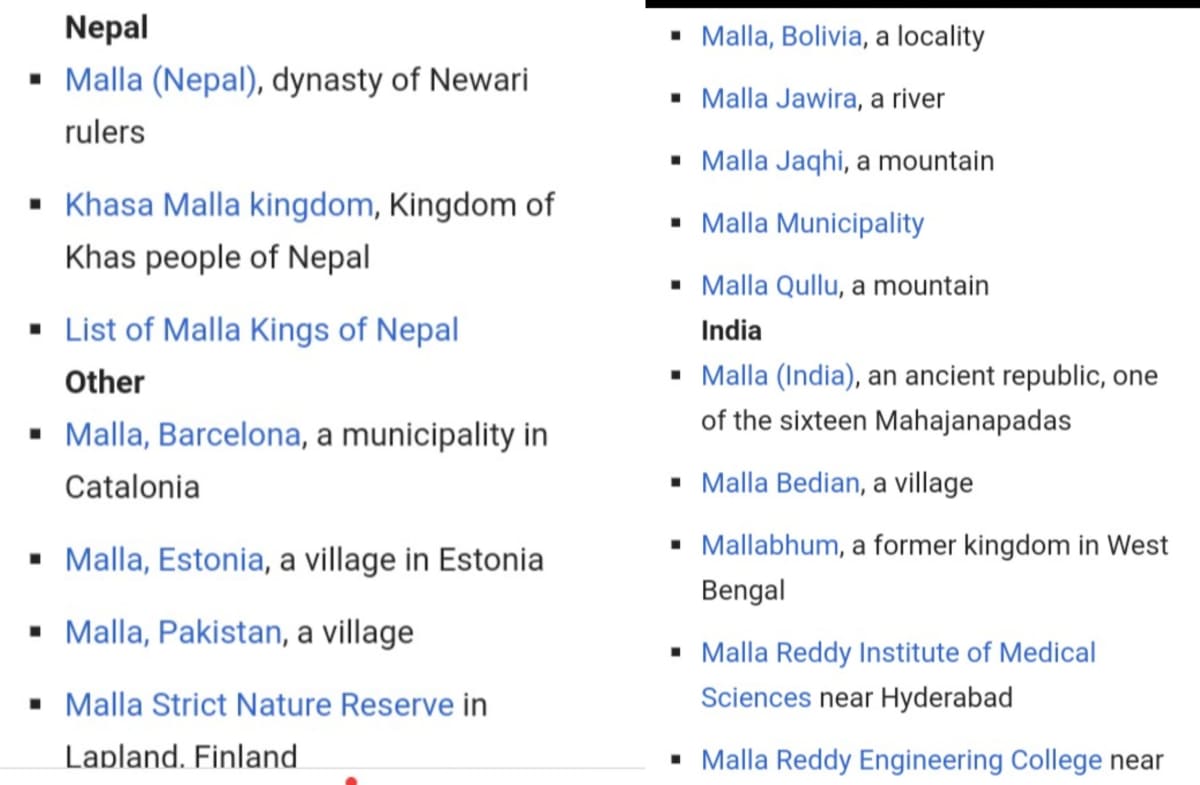Open the Malla, Estonia page
This screenshot has height=785, width=1200.
pos(165,560)
